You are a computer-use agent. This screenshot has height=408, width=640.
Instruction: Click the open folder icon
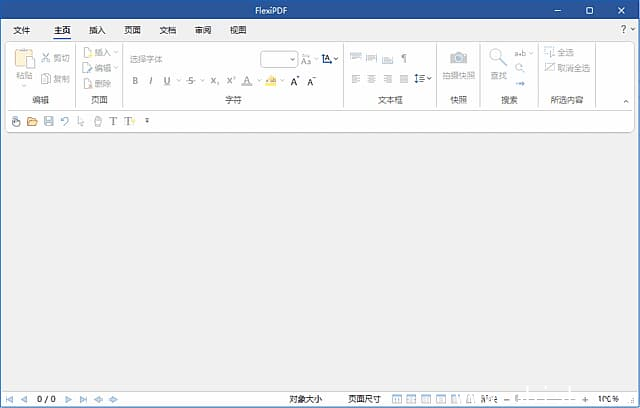click(x=32, y=121)
